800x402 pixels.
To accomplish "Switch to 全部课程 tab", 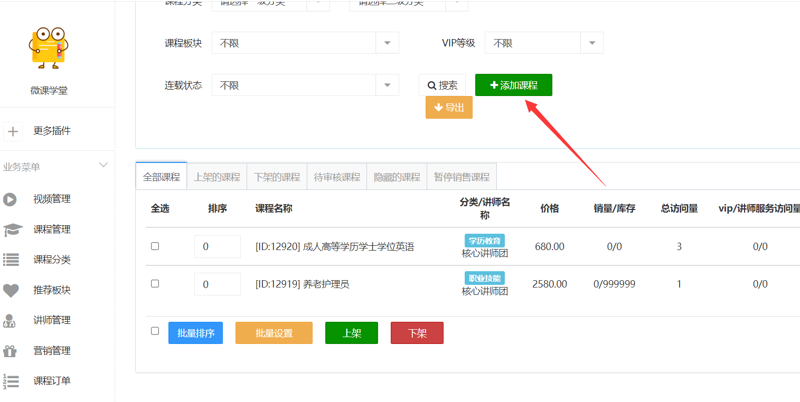I will [161, 177].
